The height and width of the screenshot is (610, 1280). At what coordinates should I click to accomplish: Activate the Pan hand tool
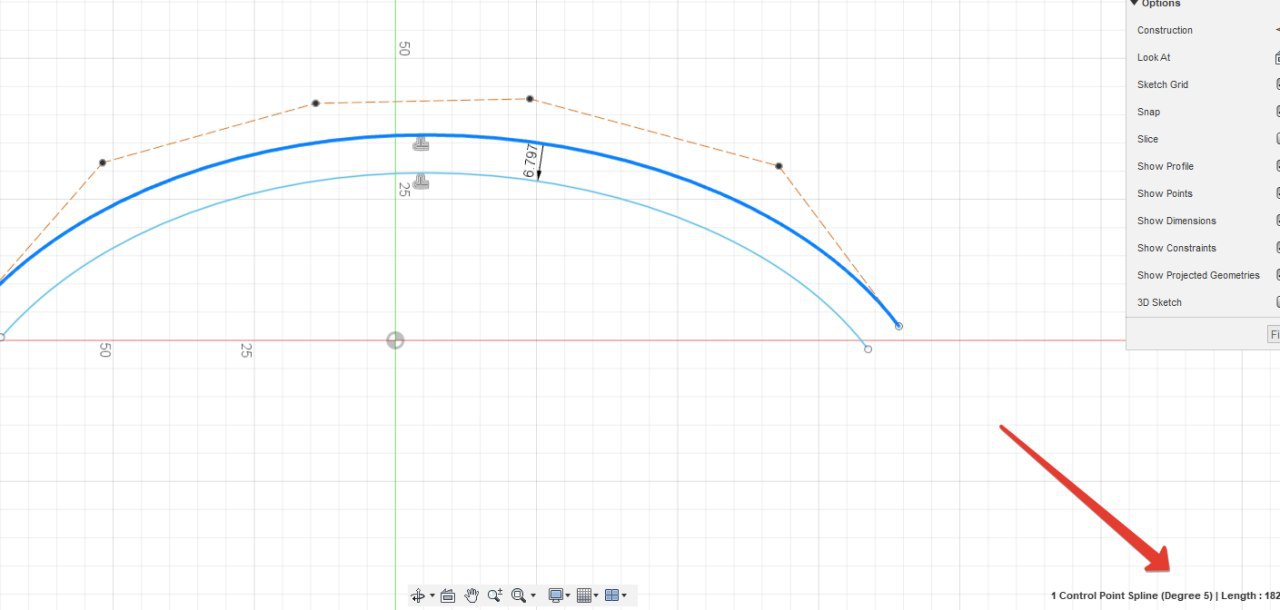tap(472, 595)
